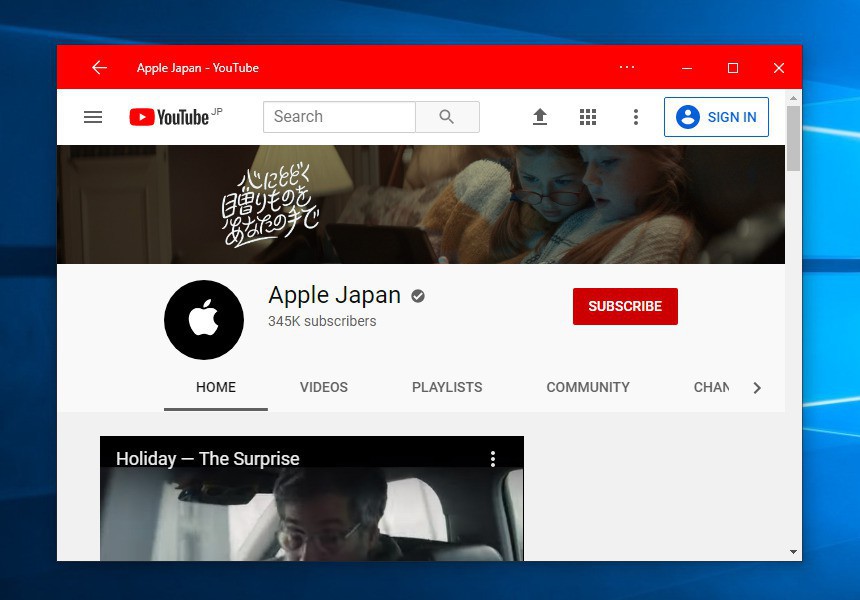This screenshot has height=600, width=860.
Task: Select the HOME tab
Action: point(216,387)
